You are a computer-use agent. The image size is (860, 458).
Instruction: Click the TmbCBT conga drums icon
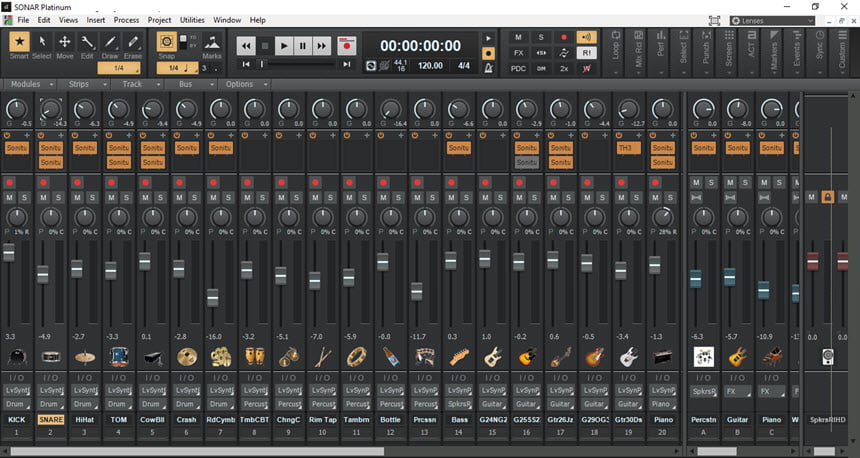255,357
